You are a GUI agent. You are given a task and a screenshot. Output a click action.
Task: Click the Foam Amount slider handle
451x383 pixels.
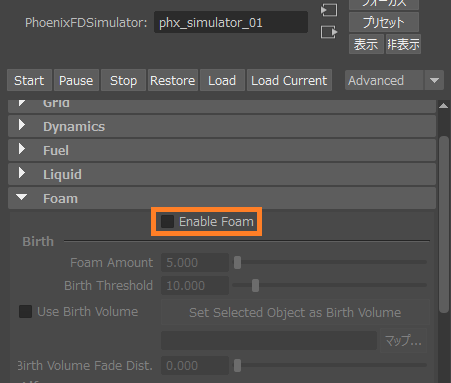(237, 263)
